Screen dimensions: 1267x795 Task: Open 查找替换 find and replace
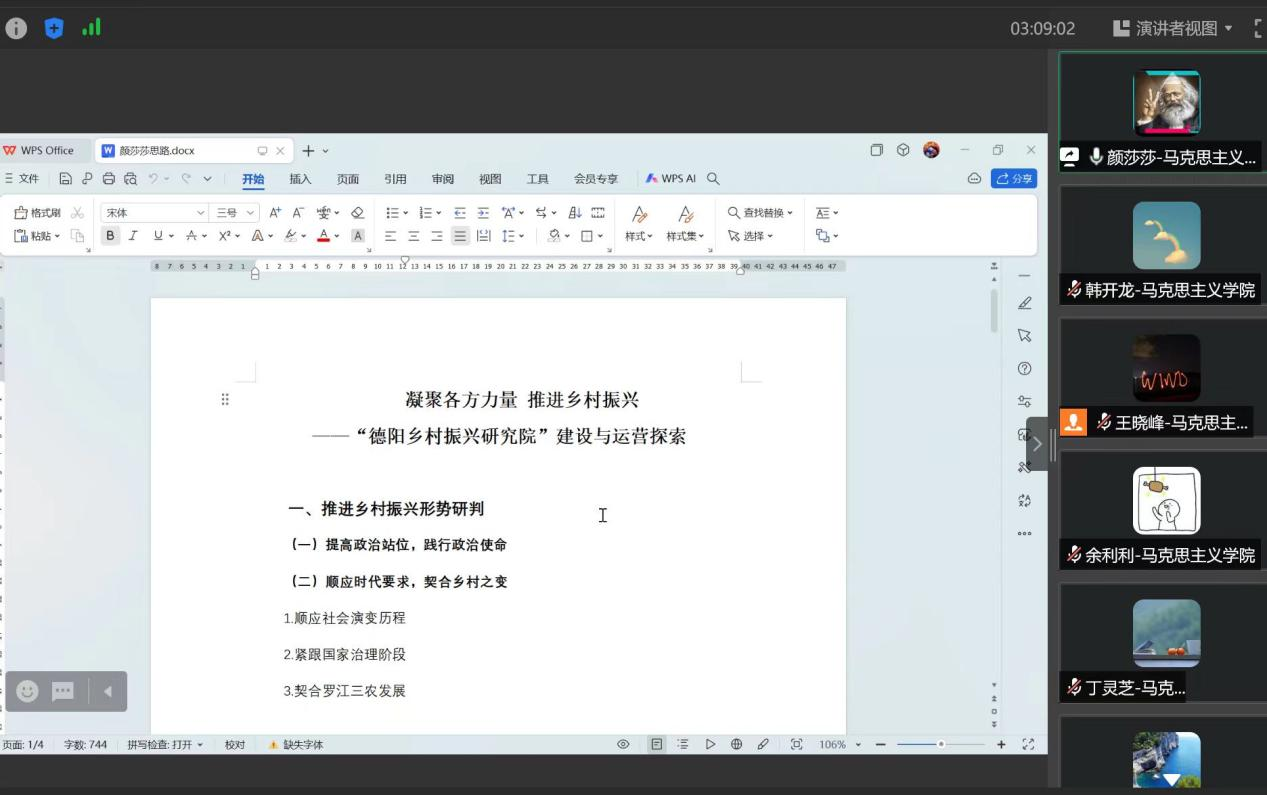[x=760, y=213]
